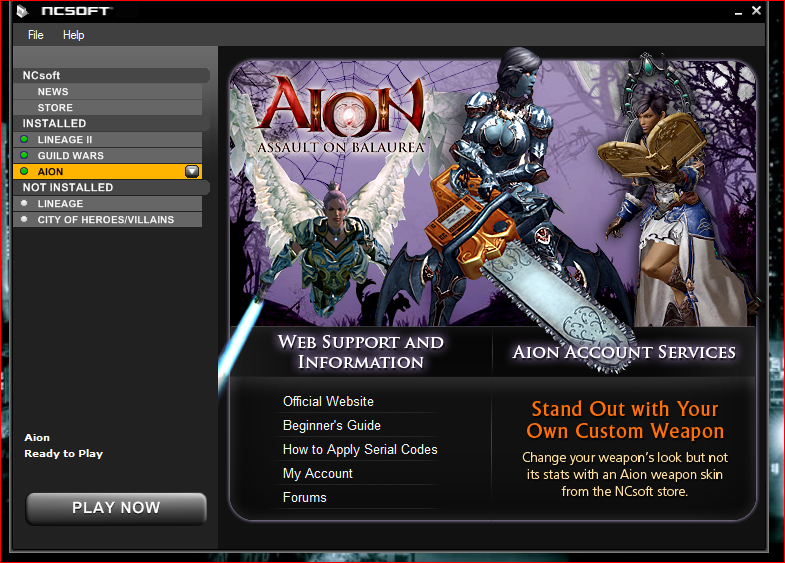Click the green status dot beside Aion
Viewport: 785px width, 563px height.
(24, 172)
